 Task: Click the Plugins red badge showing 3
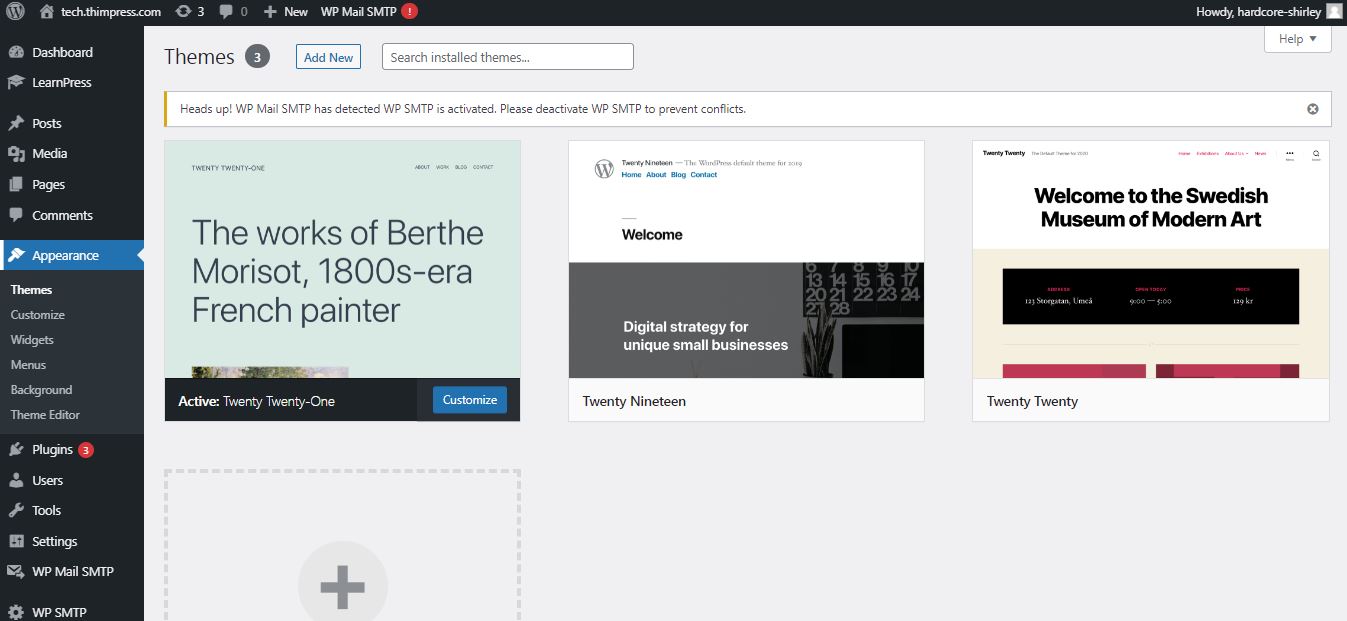(86, 450)
